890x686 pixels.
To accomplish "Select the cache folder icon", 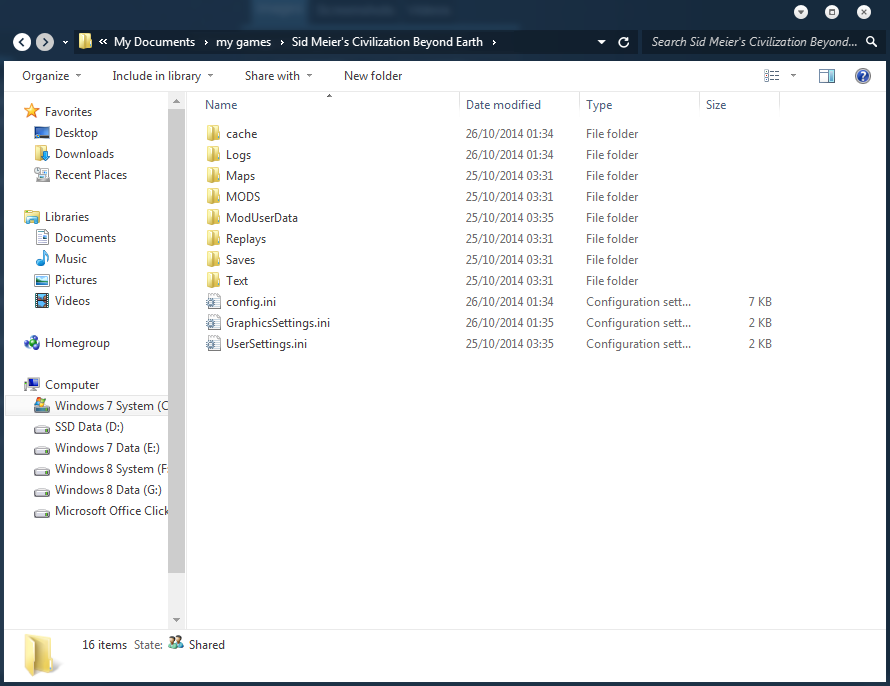I will coord(213,134).
